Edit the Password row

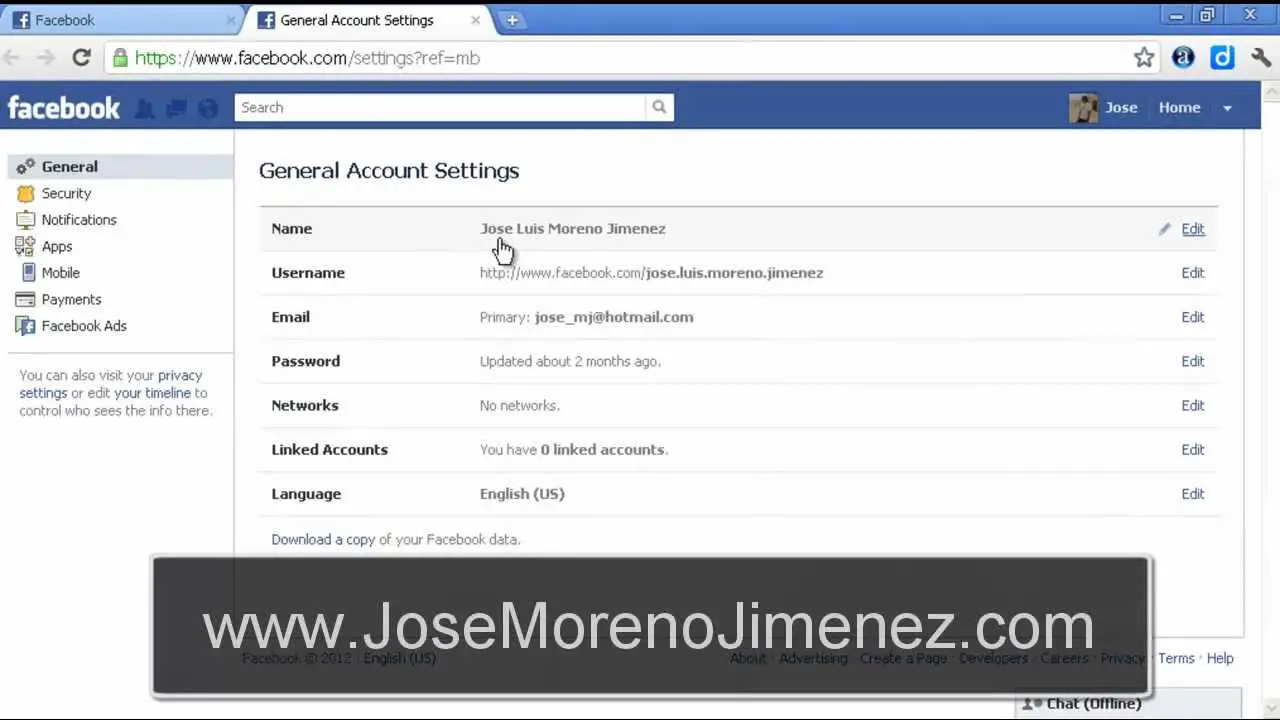1193,361
